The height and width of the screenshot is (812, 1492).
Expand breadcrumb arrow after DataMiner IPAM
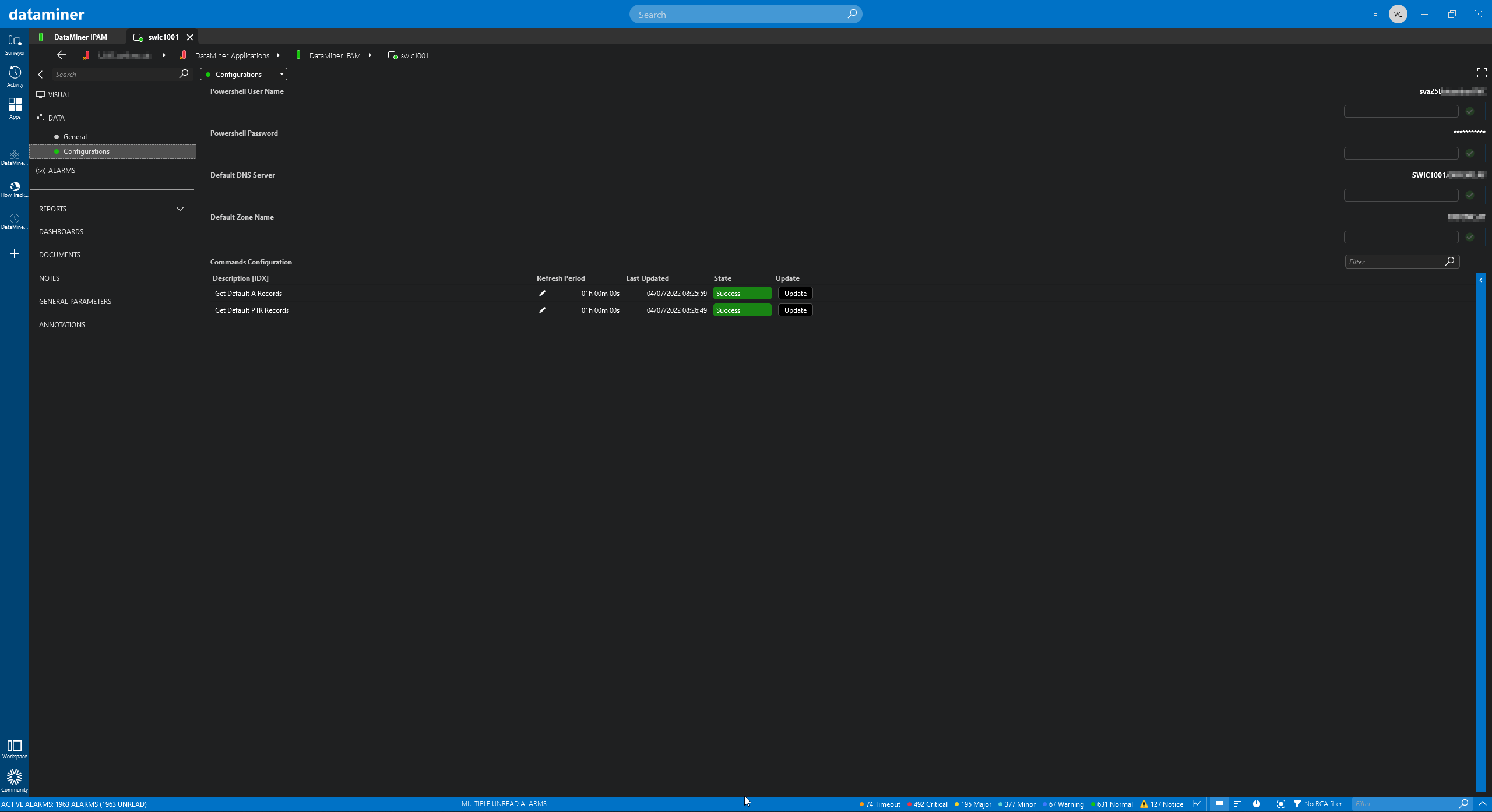click(370, 55)
